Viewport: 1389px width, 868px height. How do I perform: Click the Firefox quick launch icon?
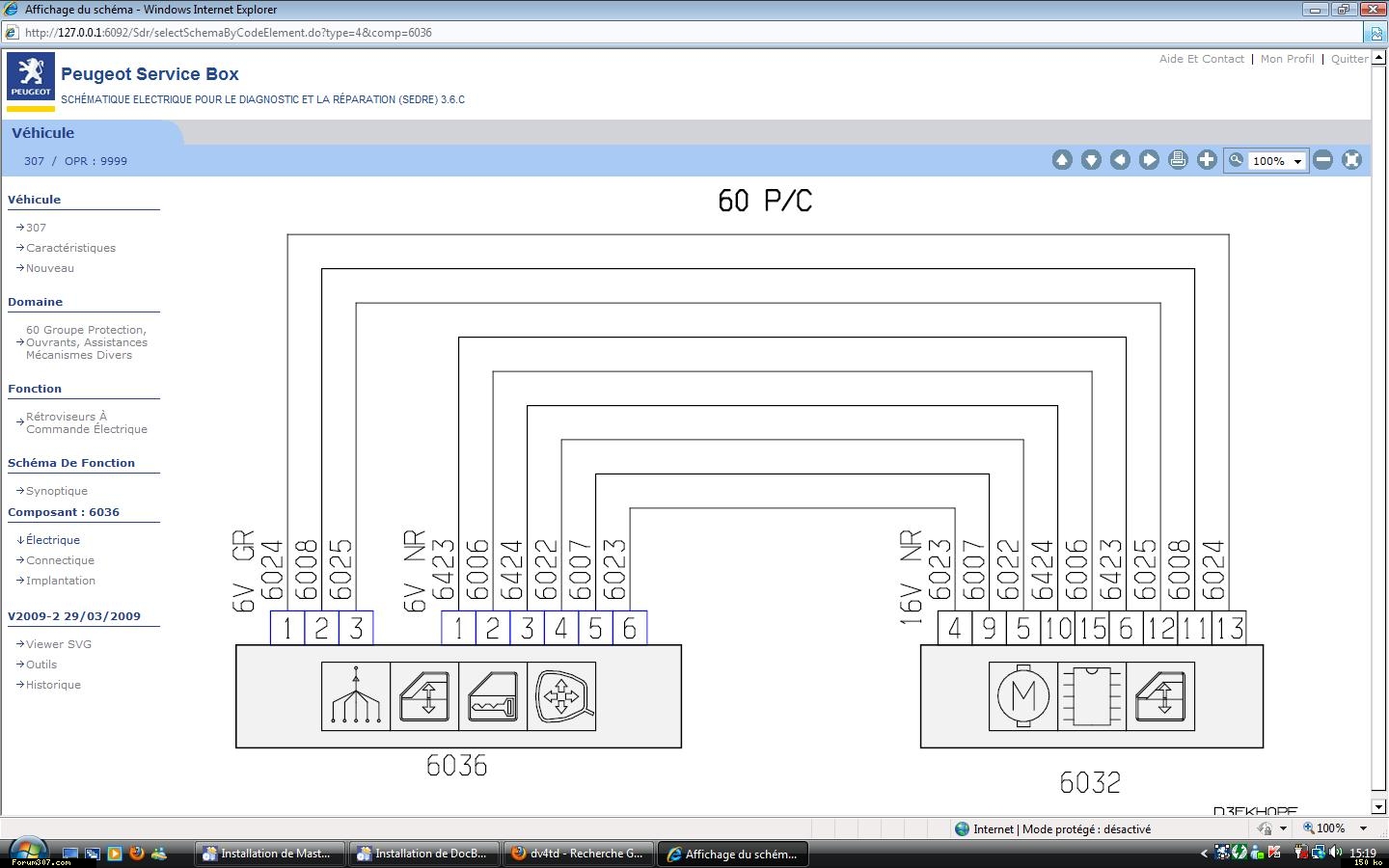(137, 854)
